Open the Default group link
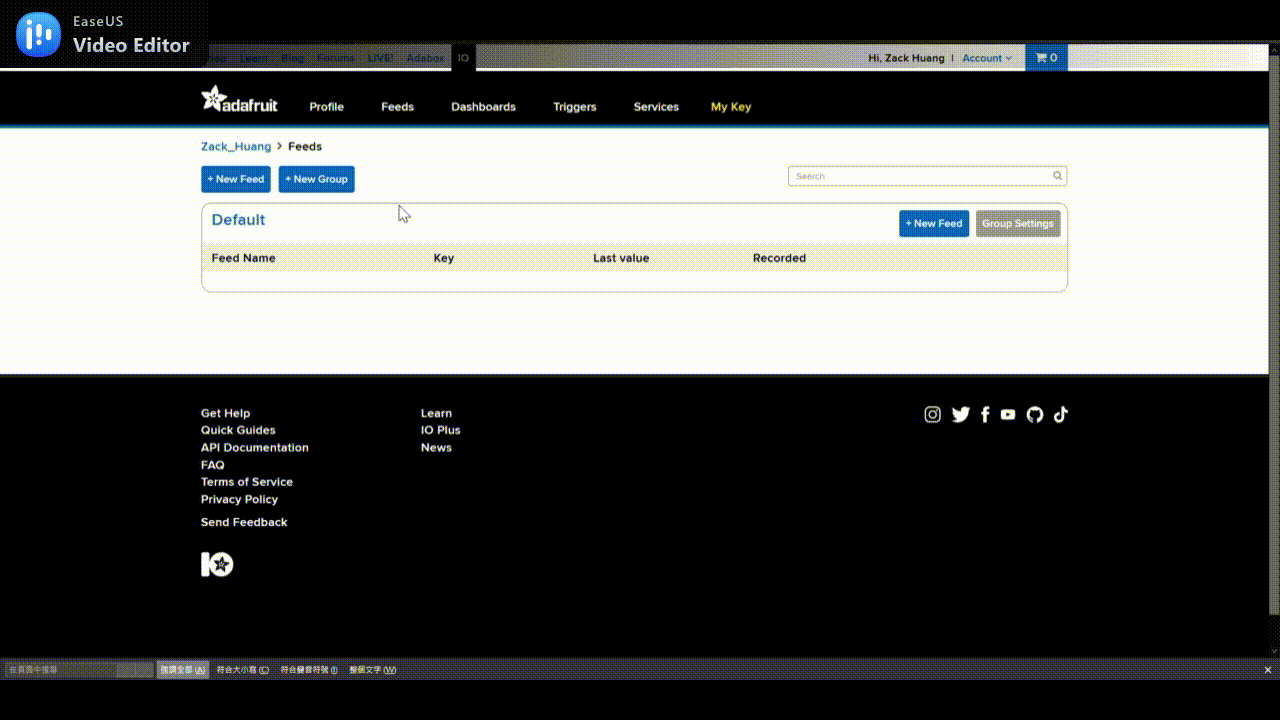 238,220
